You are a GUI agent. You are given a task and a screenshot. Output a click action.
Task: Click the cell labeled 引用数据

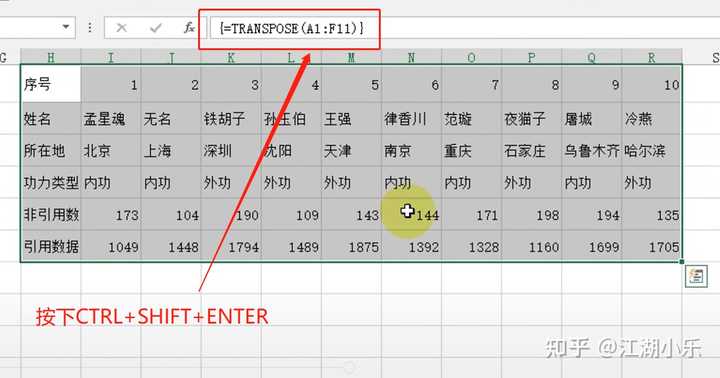coord(51,246)
